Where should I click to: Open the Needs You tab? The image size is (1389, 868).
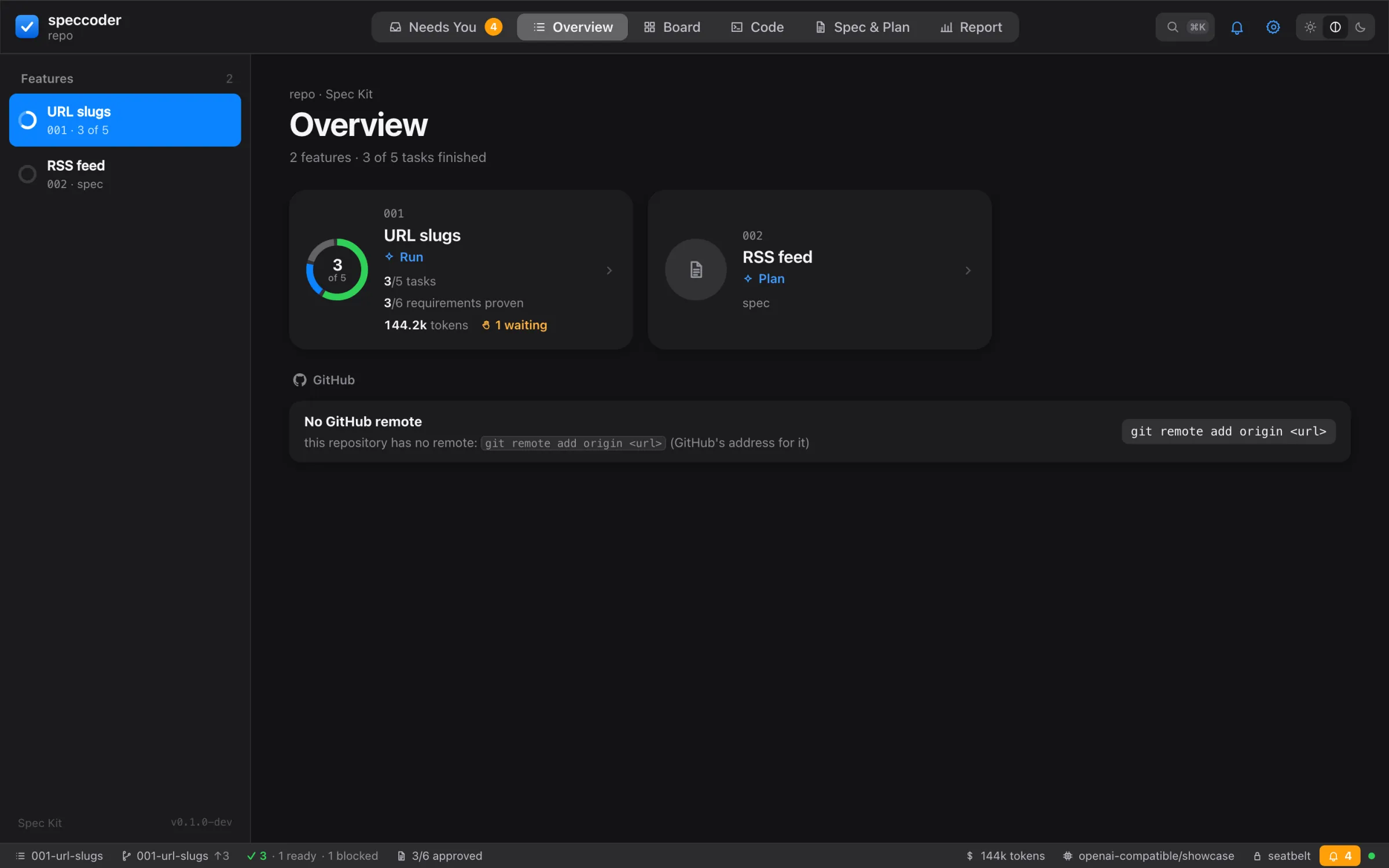444,27
